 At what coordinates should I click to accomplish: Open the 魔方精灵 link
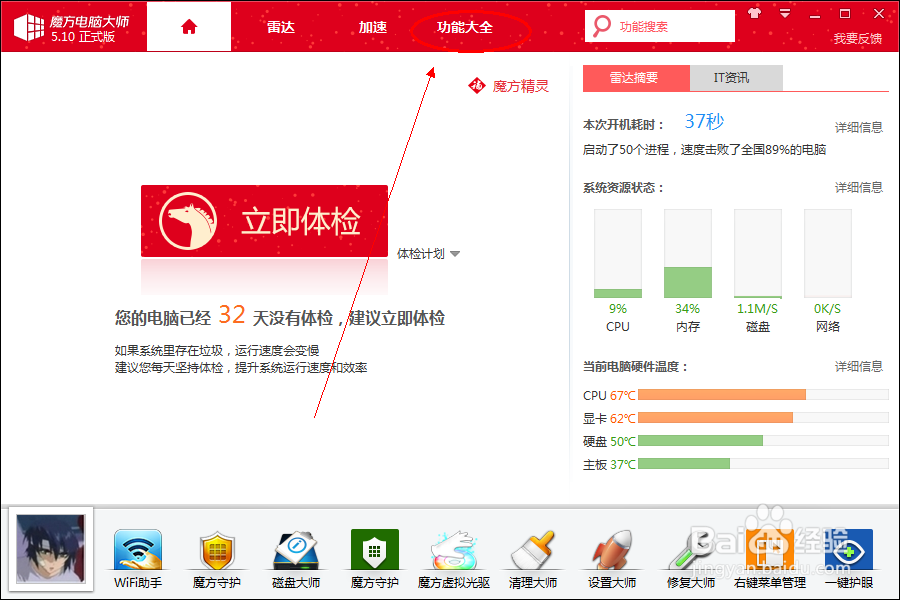point(521,86)
